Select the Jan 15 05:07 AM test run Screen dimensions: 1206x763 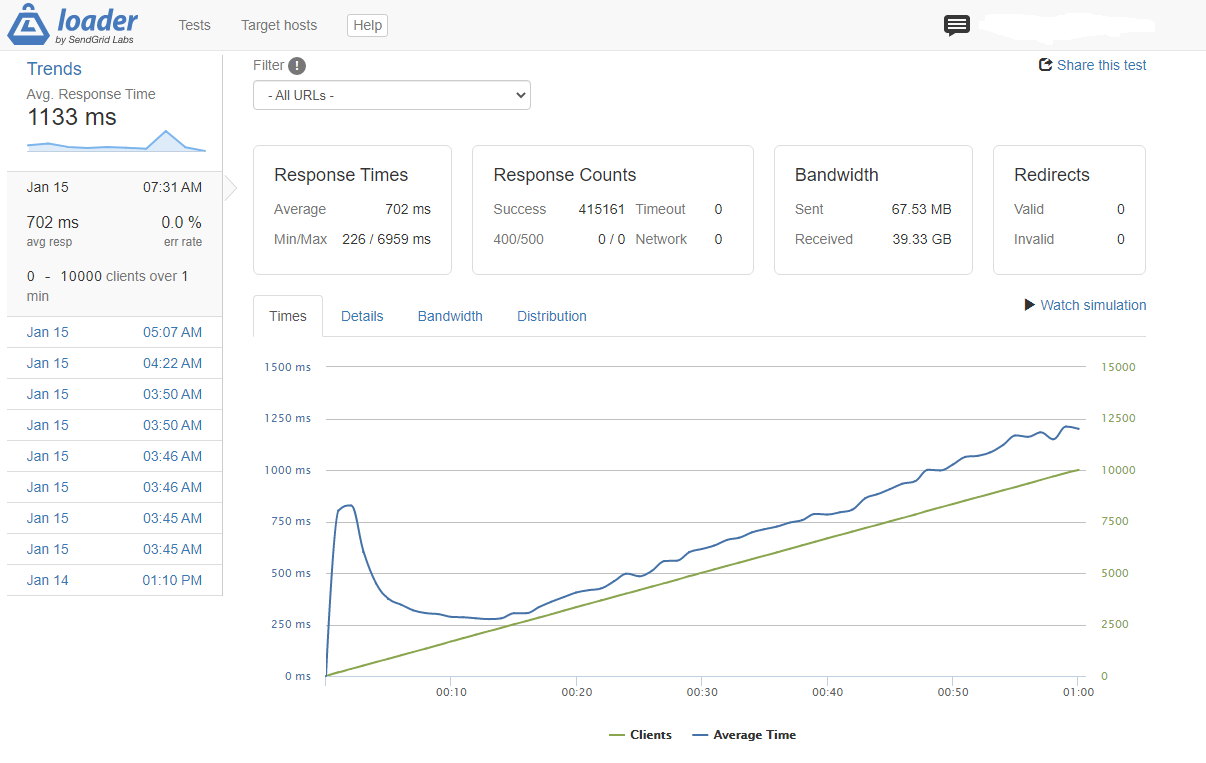[114, 332]
